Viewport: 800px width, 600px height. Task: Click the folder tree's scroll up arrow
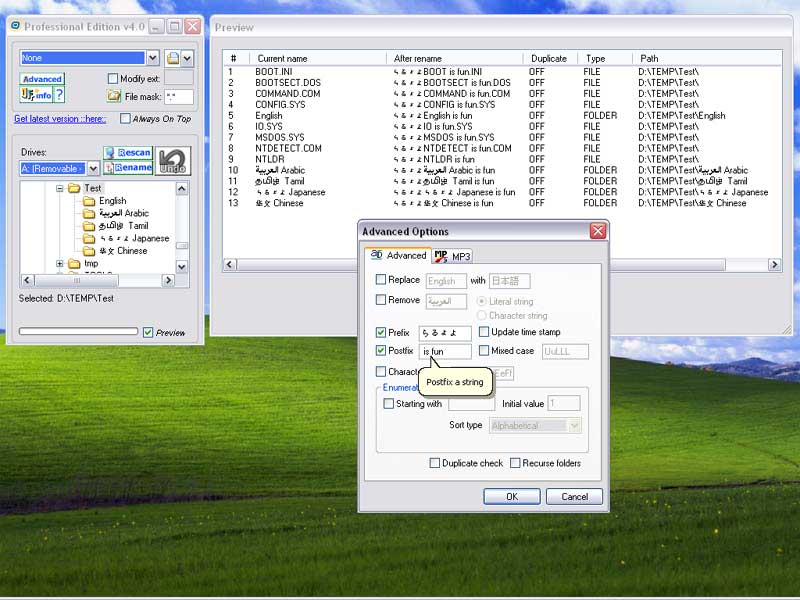click(x=182, y=189)
